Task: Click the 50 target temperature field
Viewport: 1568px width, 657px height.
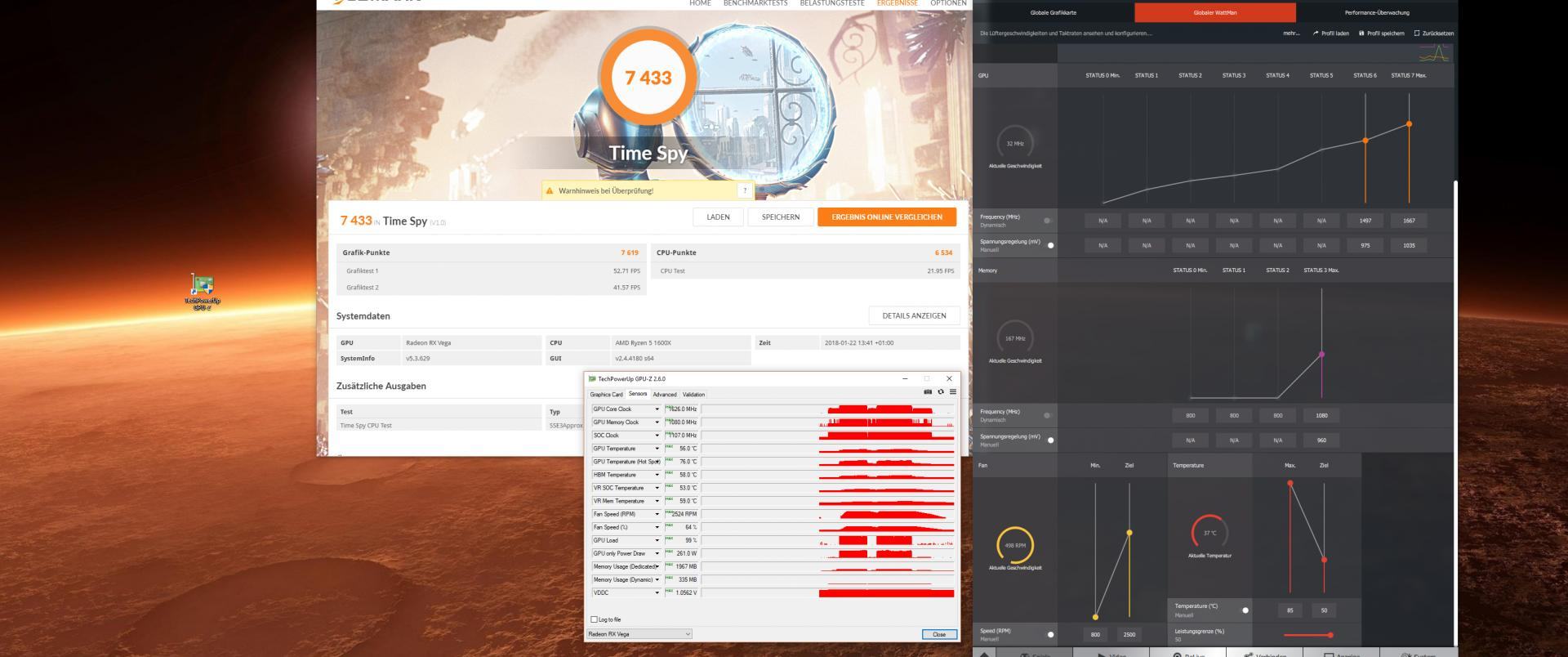Action: pyautogui.click(x=1324, y=610)
